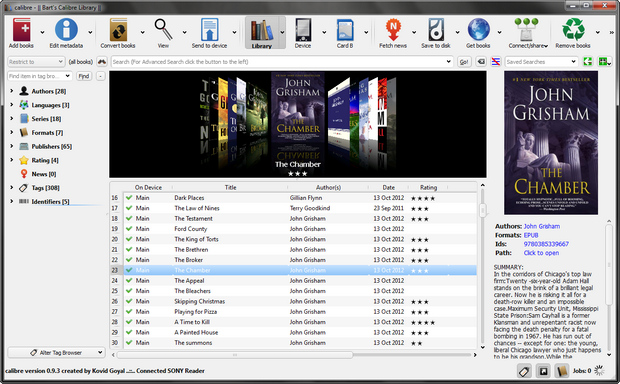The width and height of the screenshot is (620, 384).
Task: Click Save to disk icon
Action: [436, 30]
